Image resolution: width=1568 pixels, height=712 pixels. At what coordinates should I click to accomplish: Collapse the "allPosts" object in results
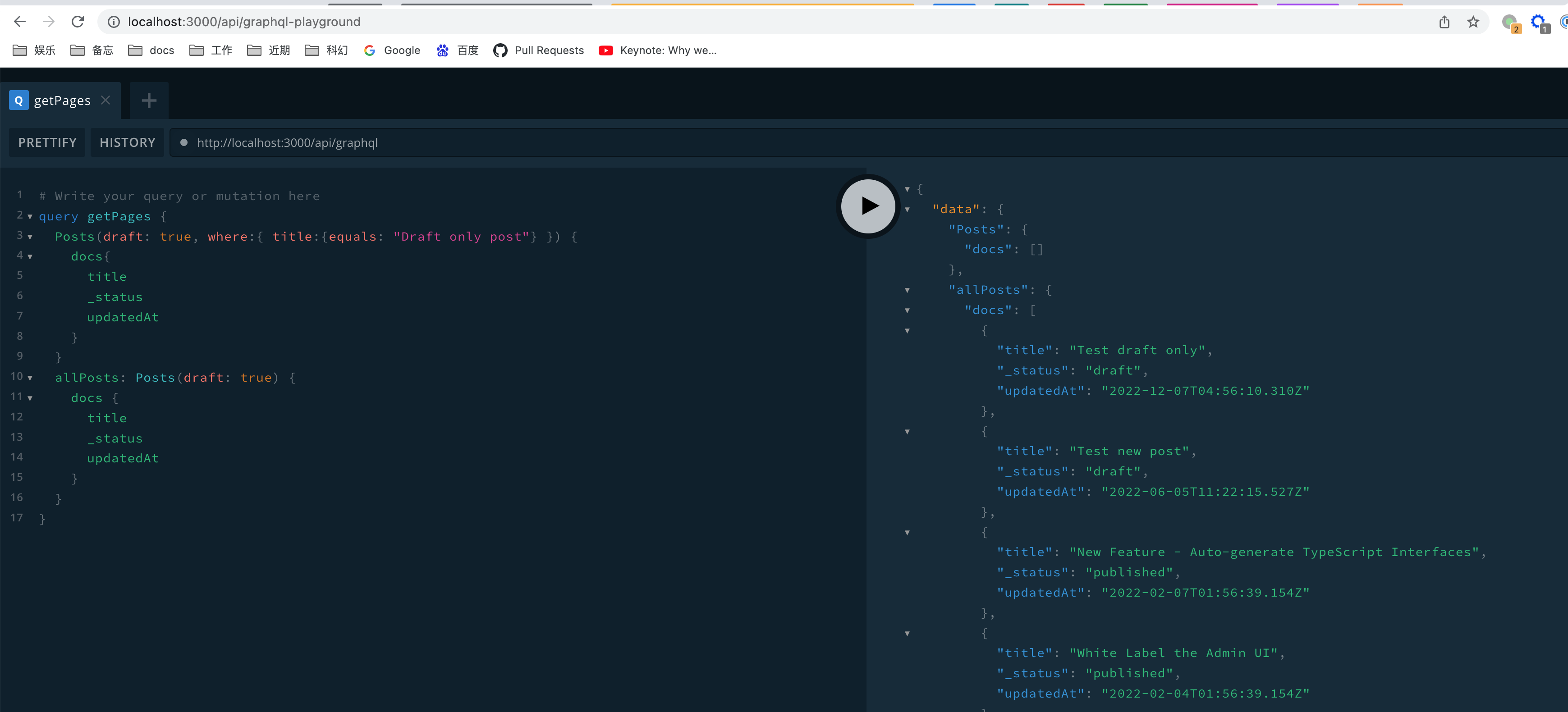pyautogui.click(x=907, y=290)
